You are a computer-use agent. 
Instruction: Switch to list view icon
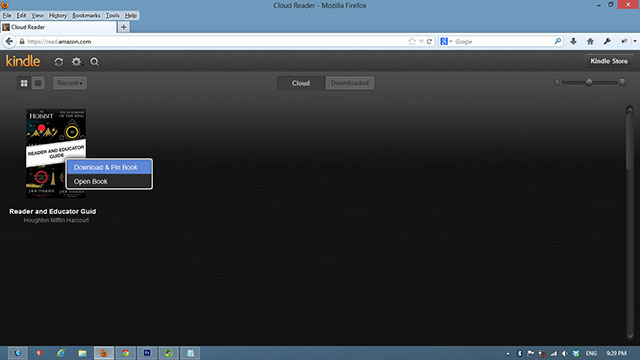[38, 83]
